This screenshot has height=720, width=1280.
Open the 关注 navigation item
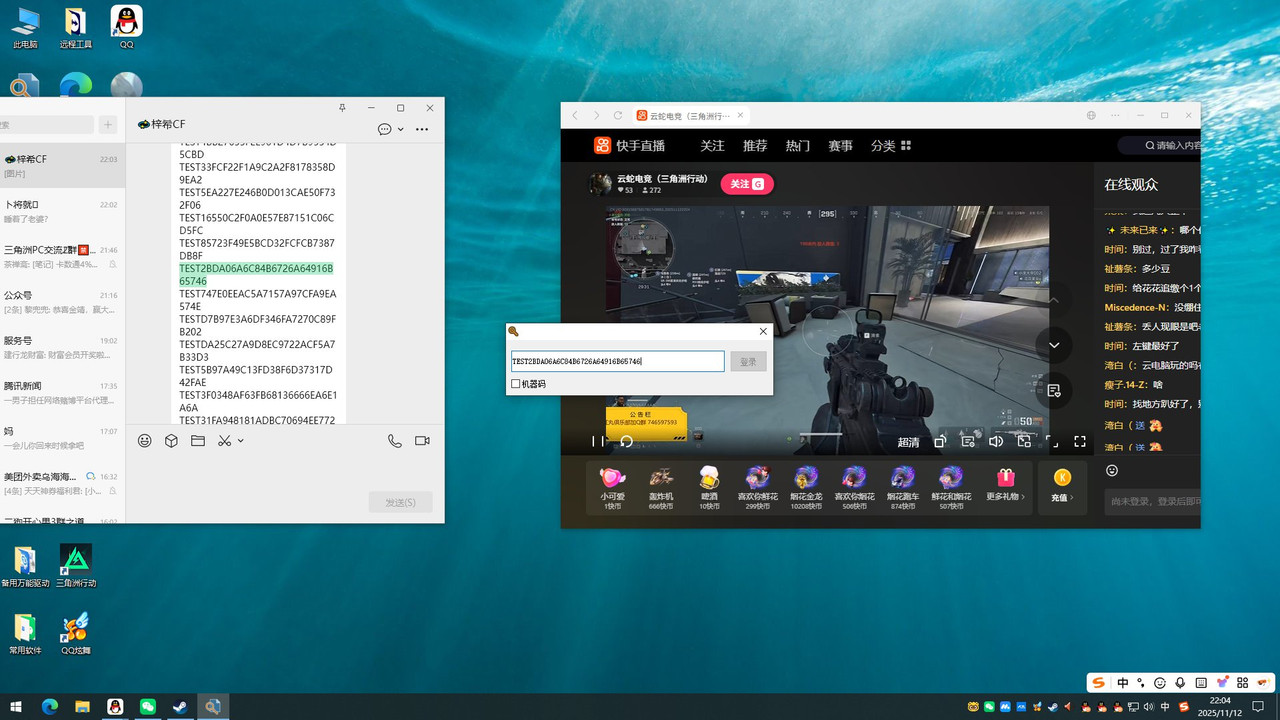pyautogui.click(x=712, y=146)
